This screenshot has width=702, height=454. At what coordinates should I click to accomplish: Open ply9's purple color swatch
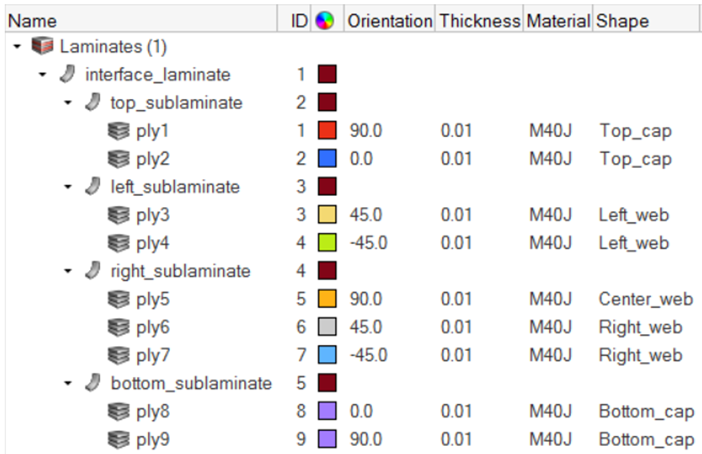[x=327, y=440]
